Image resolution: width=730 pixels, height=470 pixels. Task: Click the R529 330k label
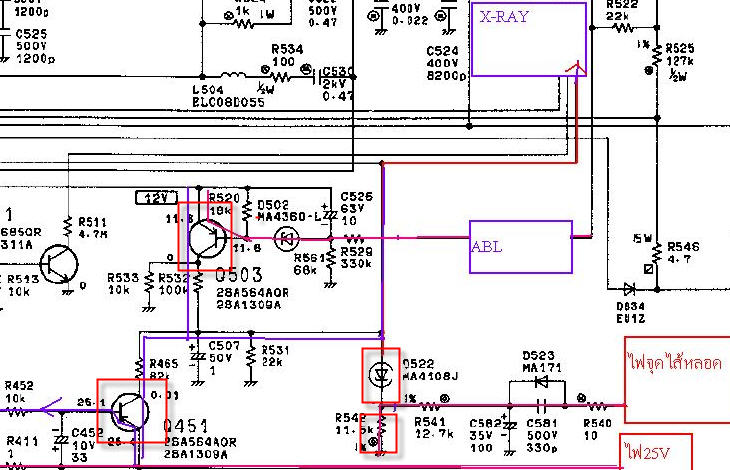pyautogui.click(x=357, y=257)
